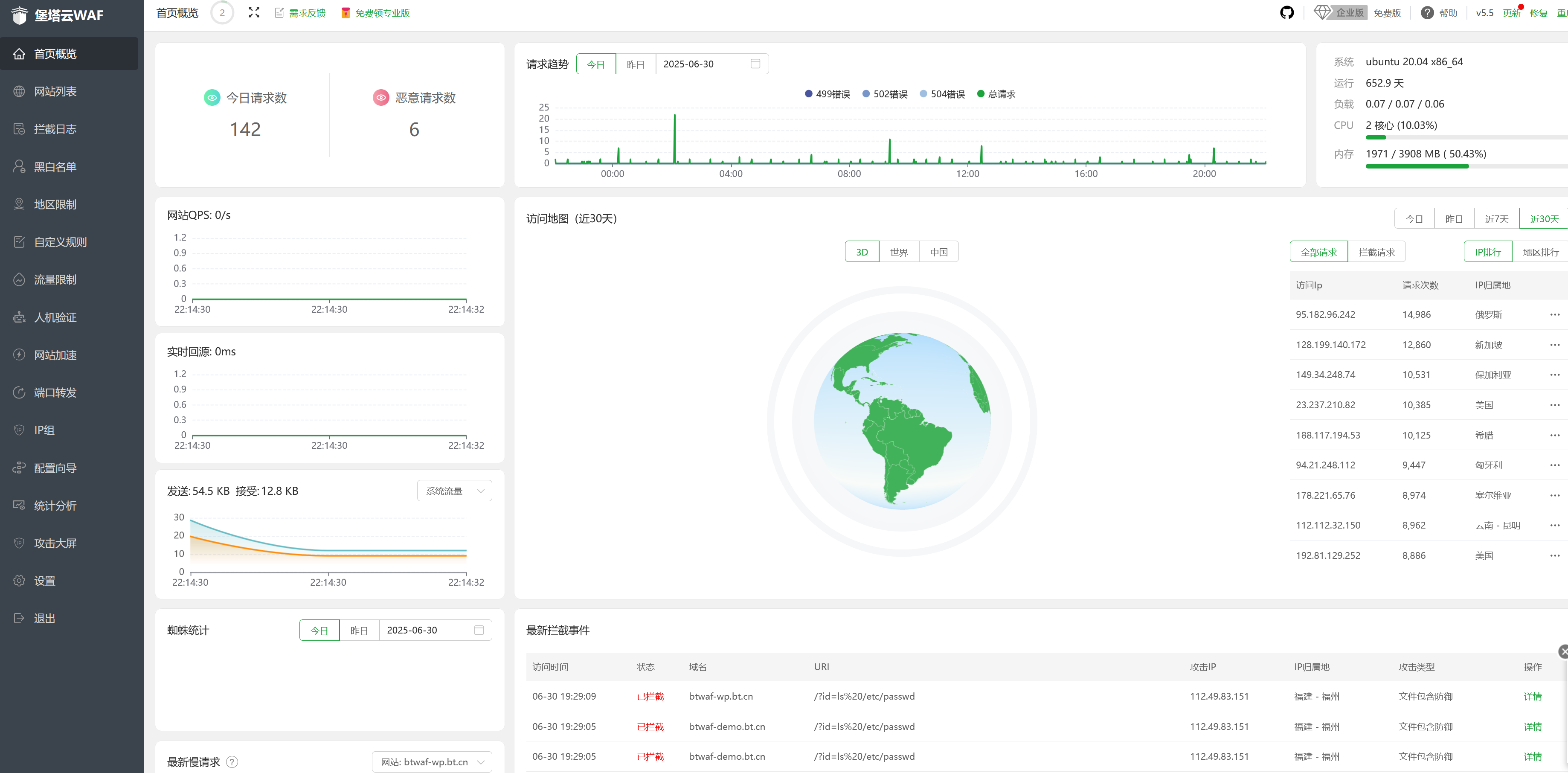Open date picker in 蜘蛛统计 panel

point(435,630)
